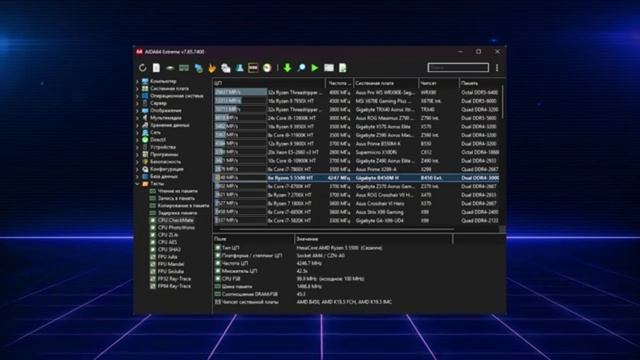Image resolution: width=640 pixels, height=360 pixels.
Task: Click the magnifier driver updates icon
Action: coord(301,68)
